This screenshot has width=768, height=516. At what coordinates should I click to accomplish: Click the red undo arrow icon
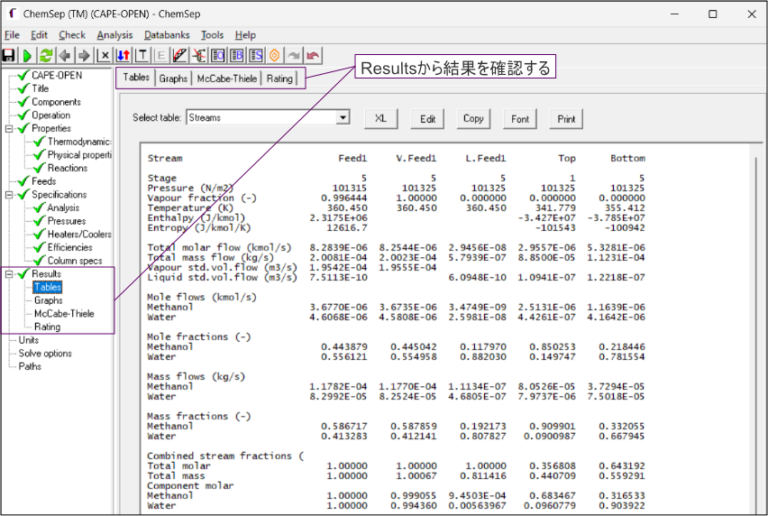(313, 55)
